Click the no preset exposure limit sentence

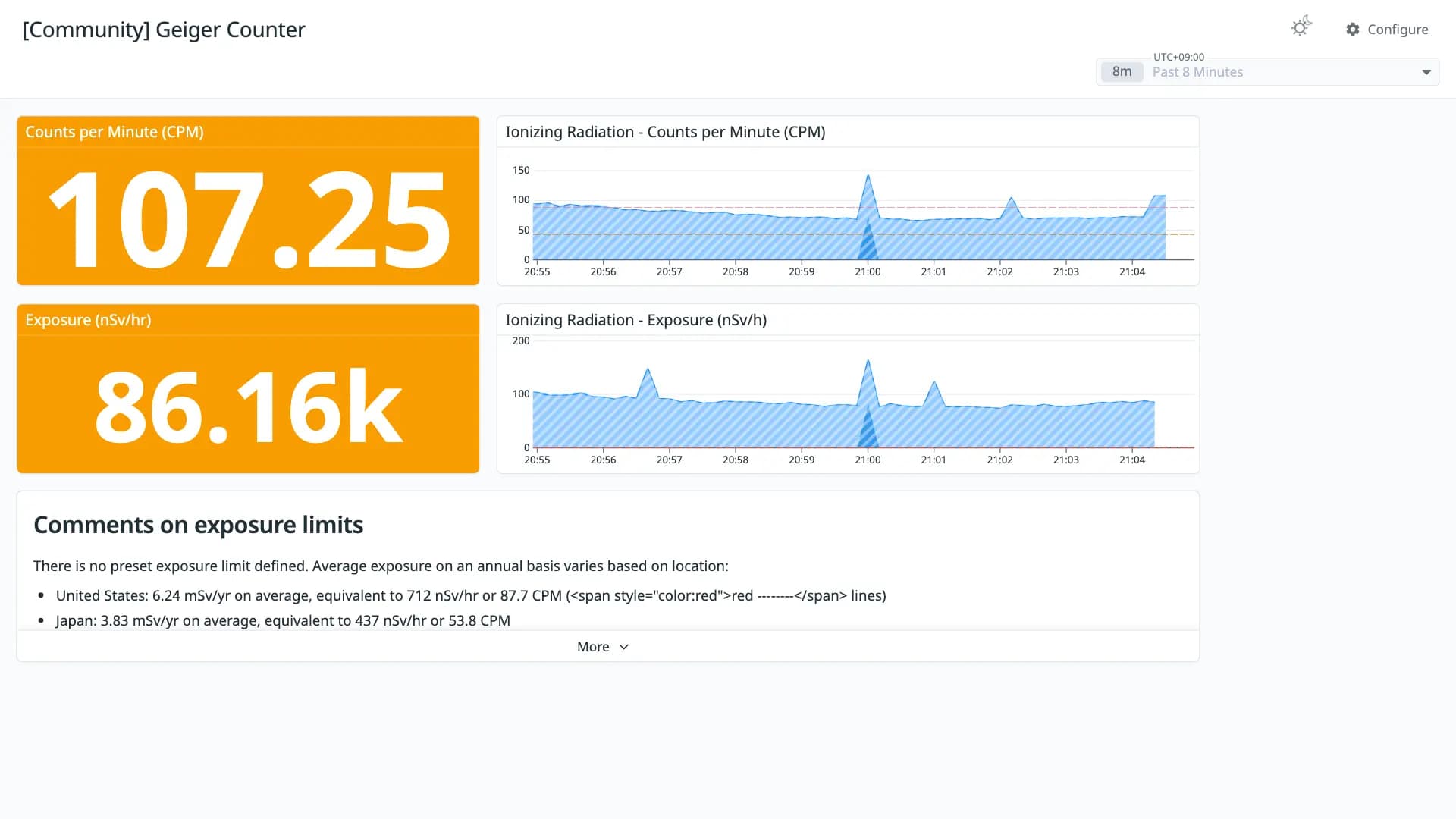(381, 566)
